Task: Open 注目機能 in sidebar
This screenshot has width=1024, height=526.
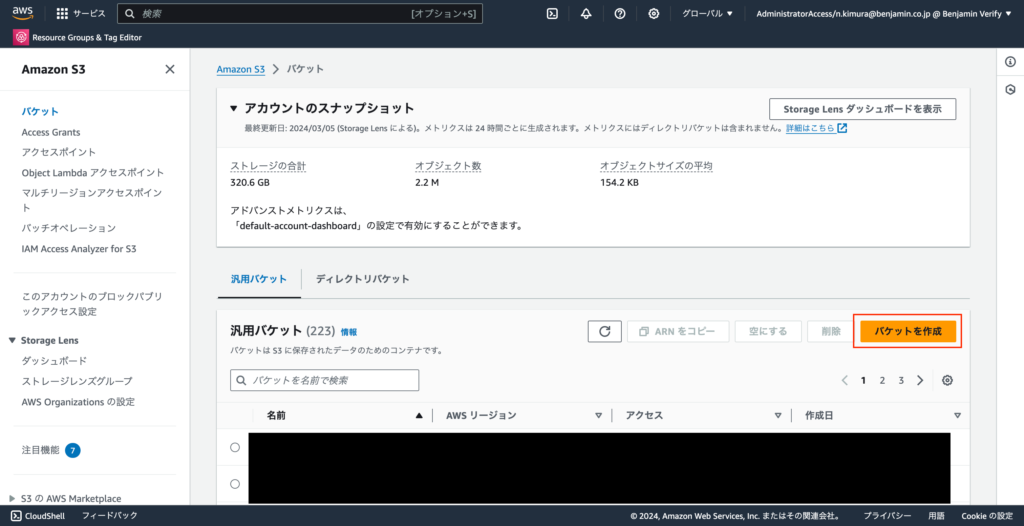Action: click(40, 450)
